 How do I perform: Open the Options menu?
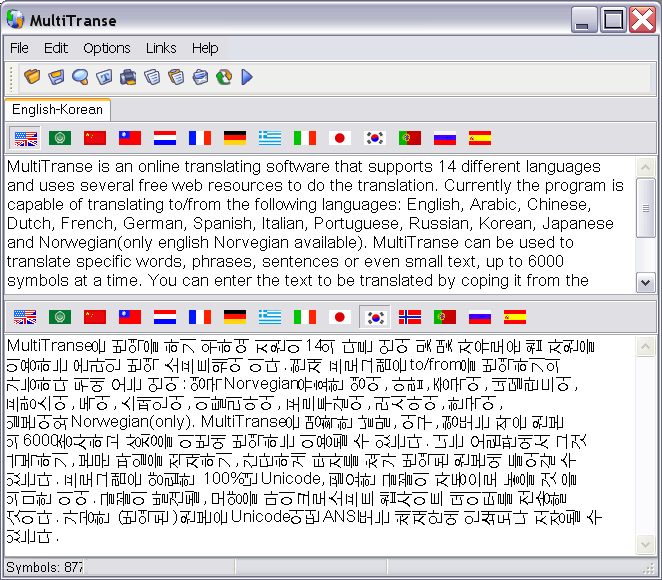(x=107, y=48)
